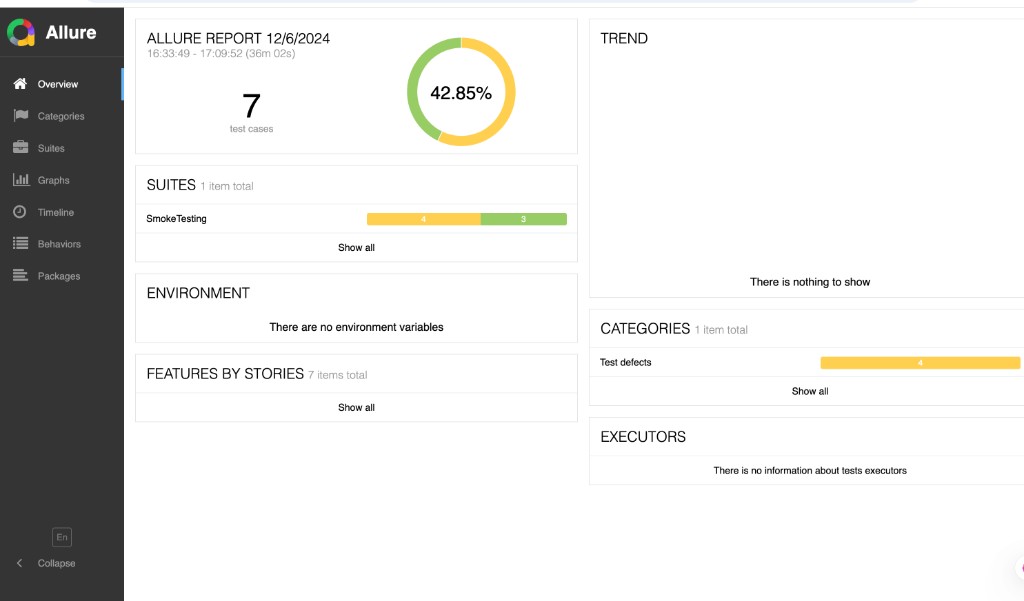
Task: Open the Packages tab label
Action: 59,276
